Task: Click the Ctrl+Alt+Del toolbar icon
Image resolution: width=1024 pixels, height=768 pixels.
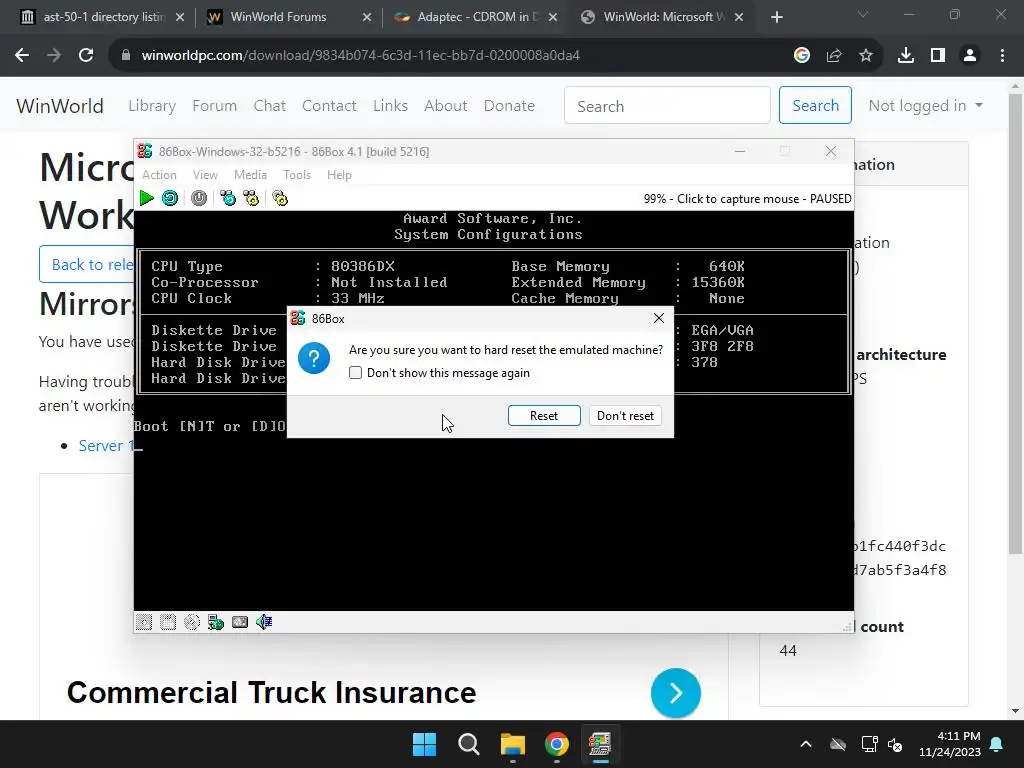Action: [x=228, y=198]
